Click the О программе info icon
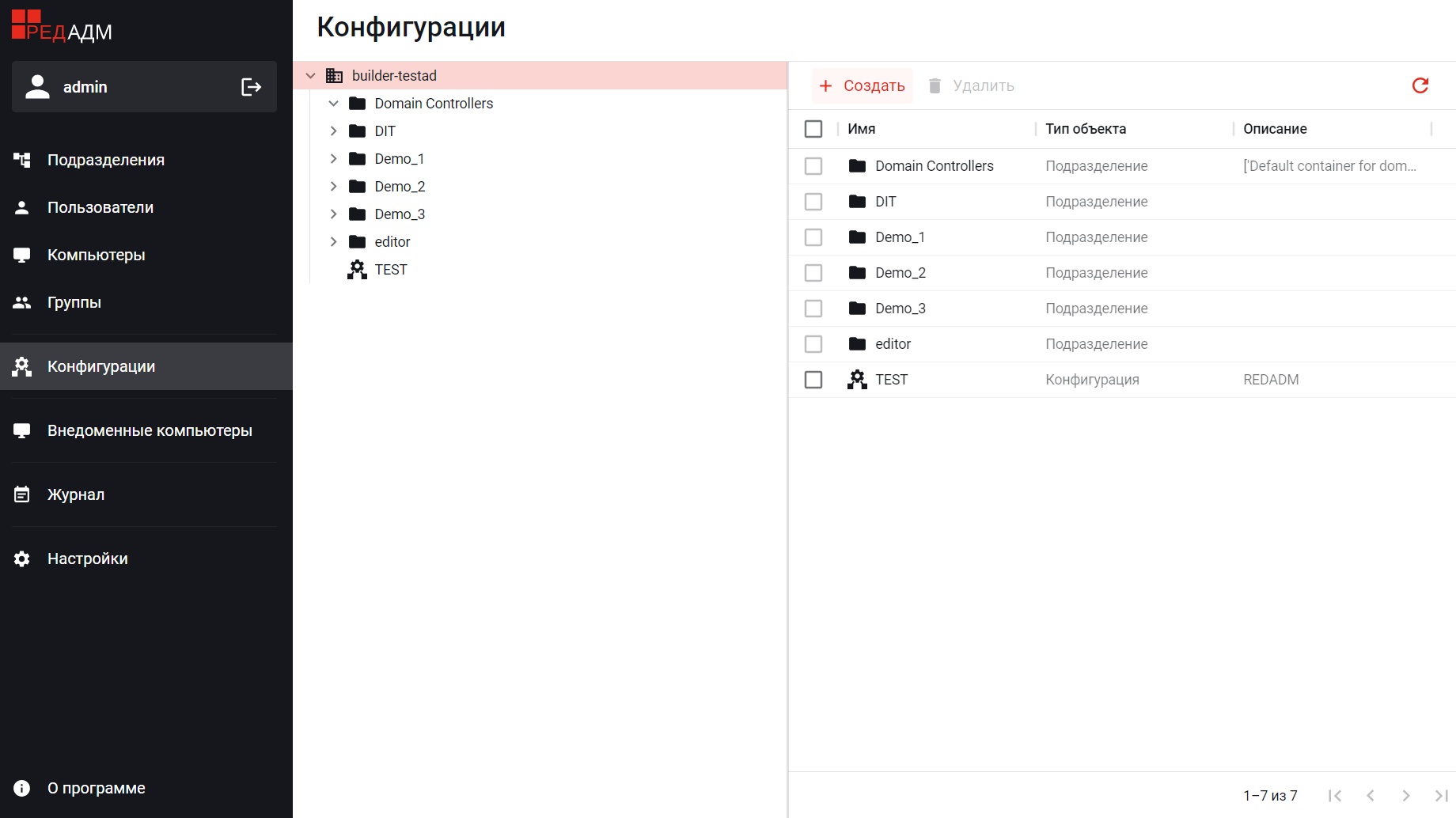The height and width of the screenshot is (818, 1456). 22,788
